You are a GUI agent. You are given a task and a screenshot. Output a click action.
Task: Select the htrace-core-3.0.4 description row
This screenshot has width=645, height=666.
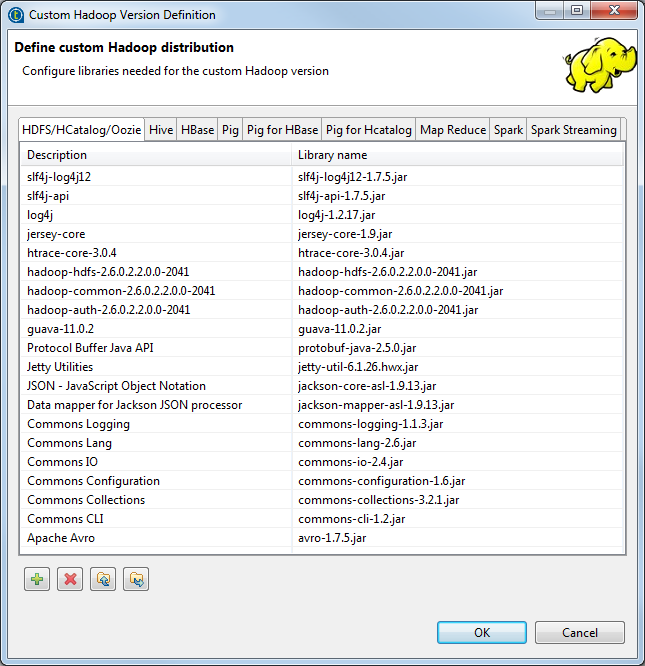click(x=72, y=253)
